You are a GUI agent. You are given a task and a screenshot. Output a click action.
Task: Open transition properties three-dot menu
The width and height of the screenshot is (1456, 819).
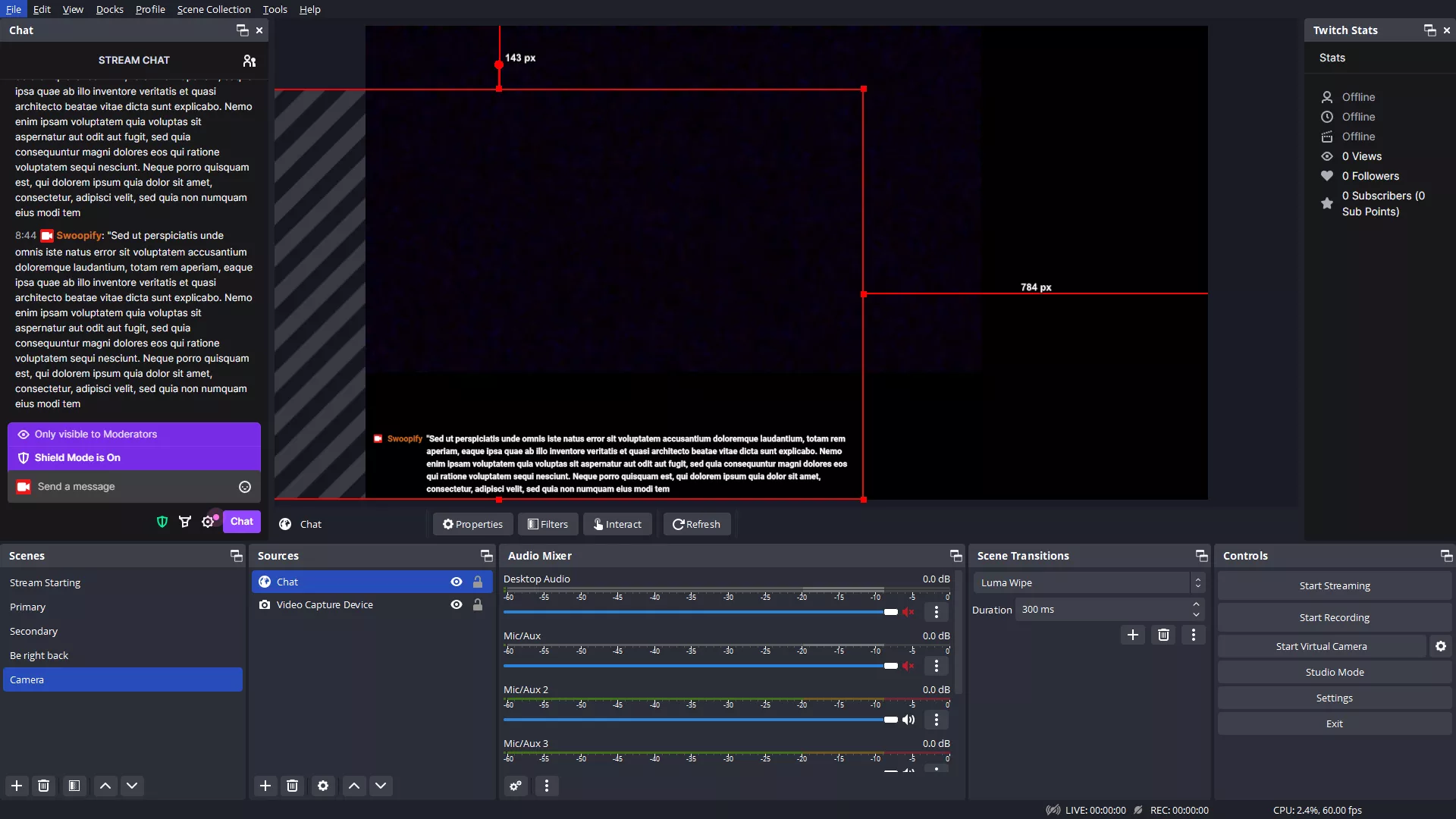pos(1194,635)
